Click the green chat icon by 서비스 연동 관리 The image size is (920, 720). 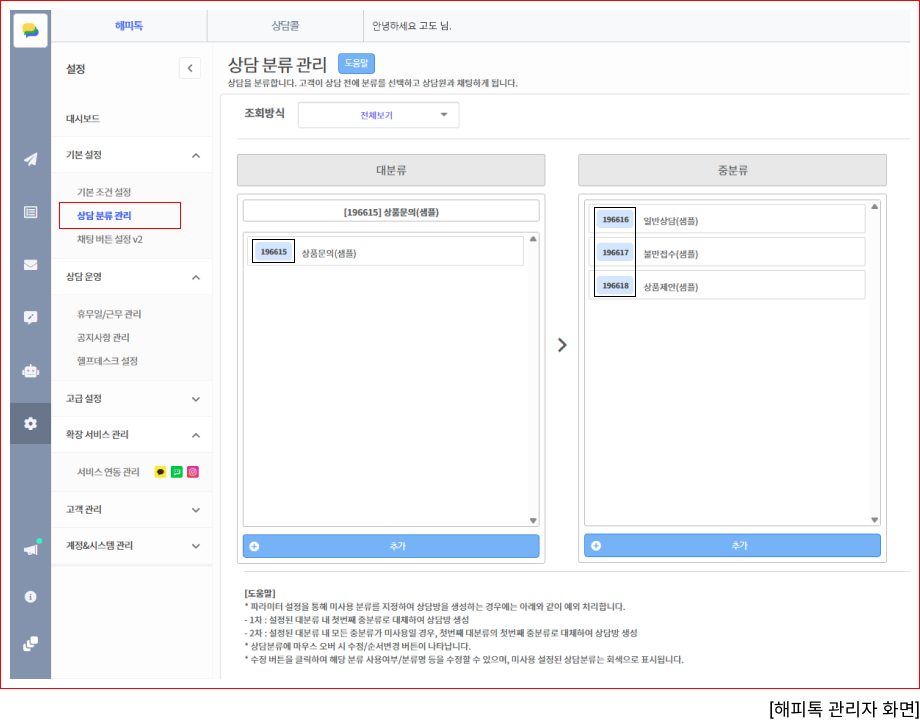[177, 472]
